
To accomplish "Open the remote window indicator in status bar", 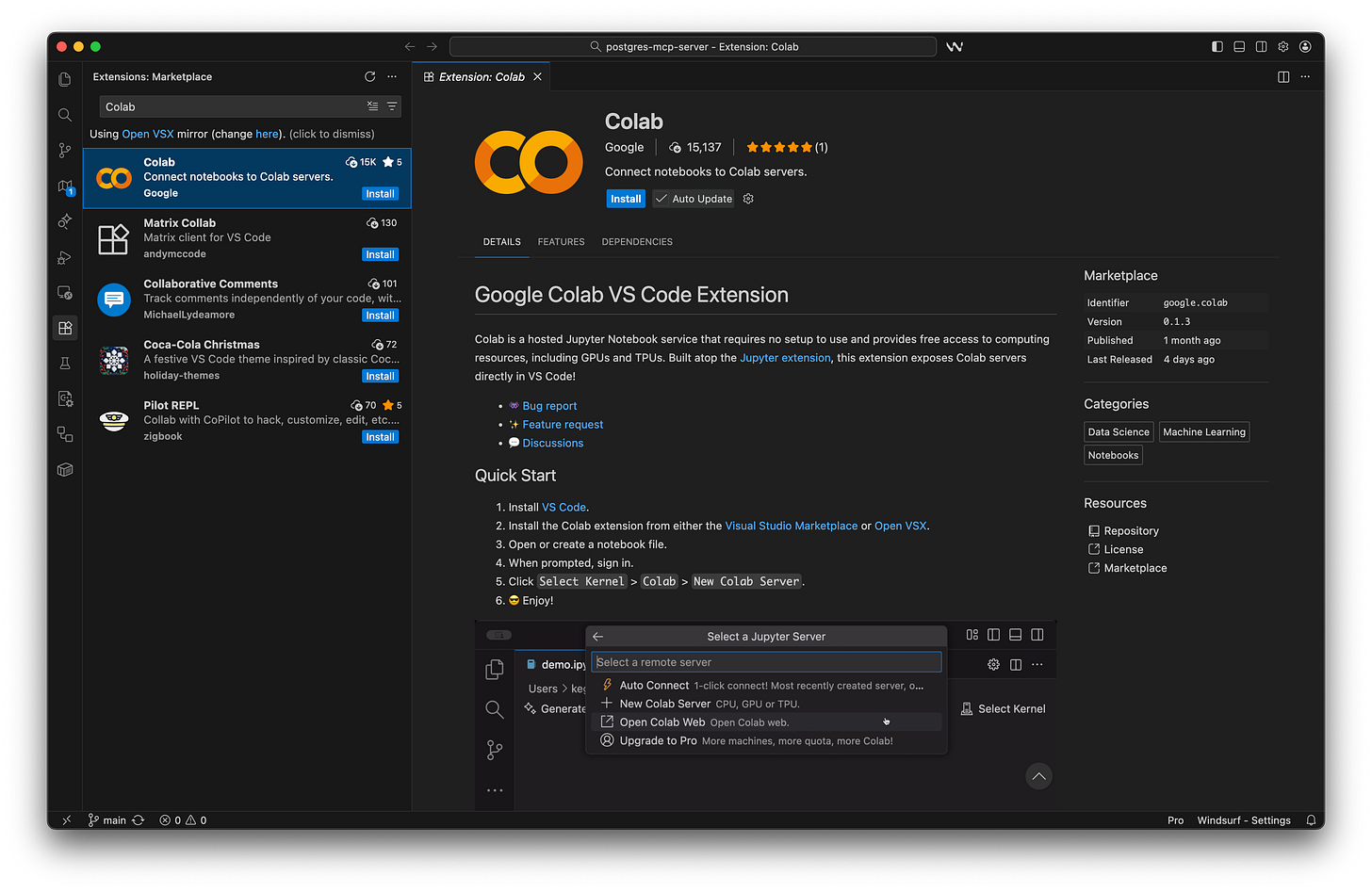I will point(66,820).
